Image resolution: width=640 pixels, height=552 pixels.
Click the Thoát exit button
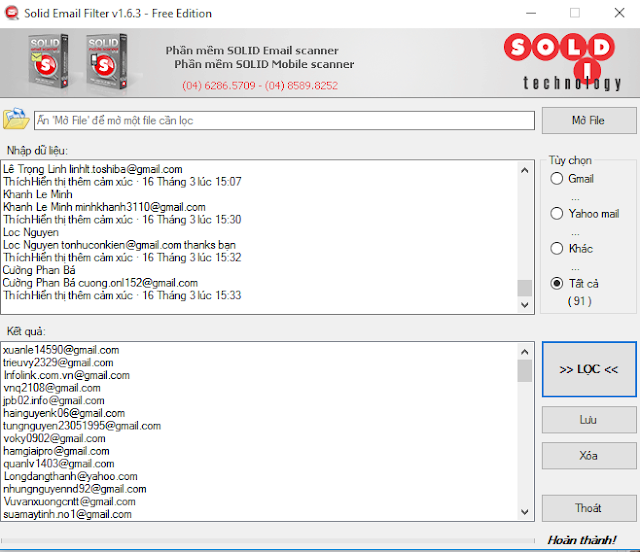[589, 508]
